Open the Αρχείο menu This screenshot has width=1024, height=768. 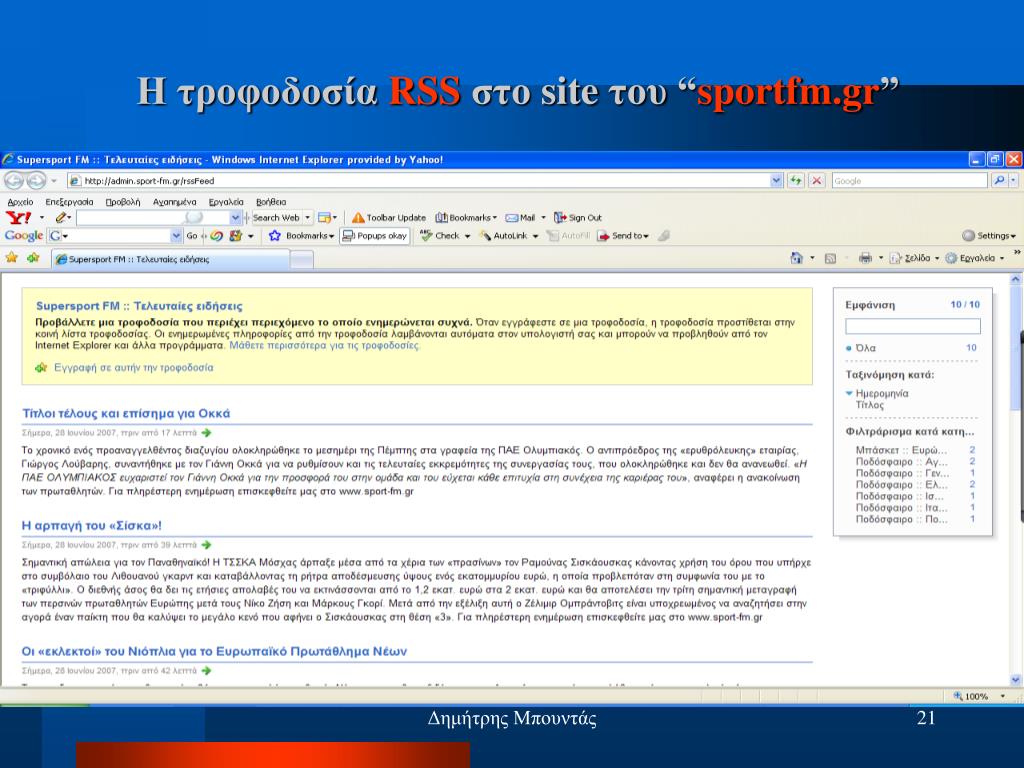coord(20,202)
